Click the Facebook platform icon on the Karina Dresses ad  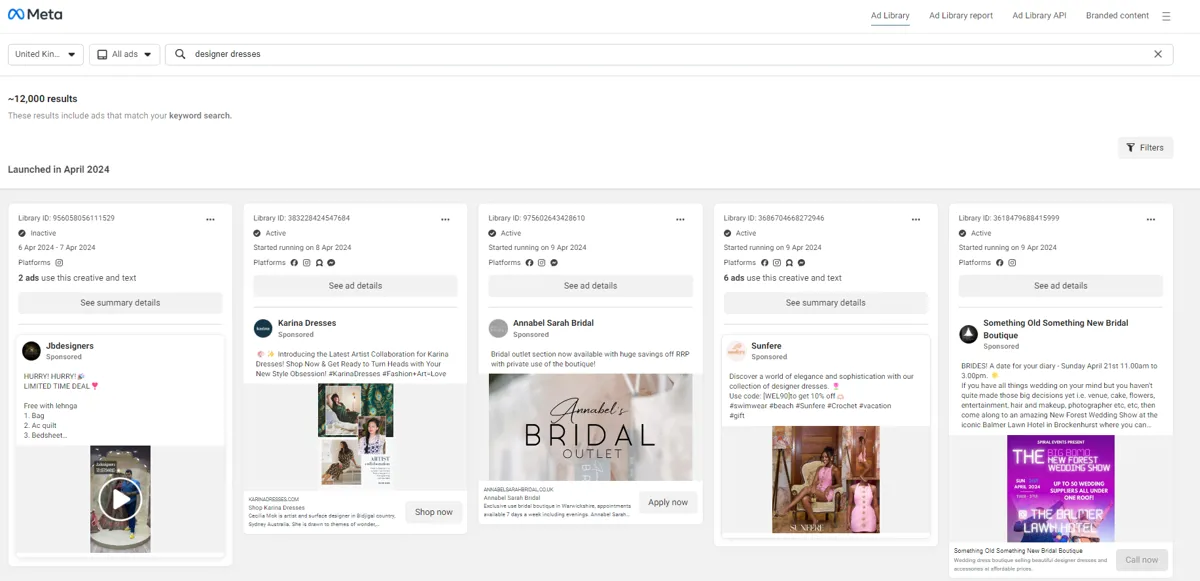[x=294, y=263]
